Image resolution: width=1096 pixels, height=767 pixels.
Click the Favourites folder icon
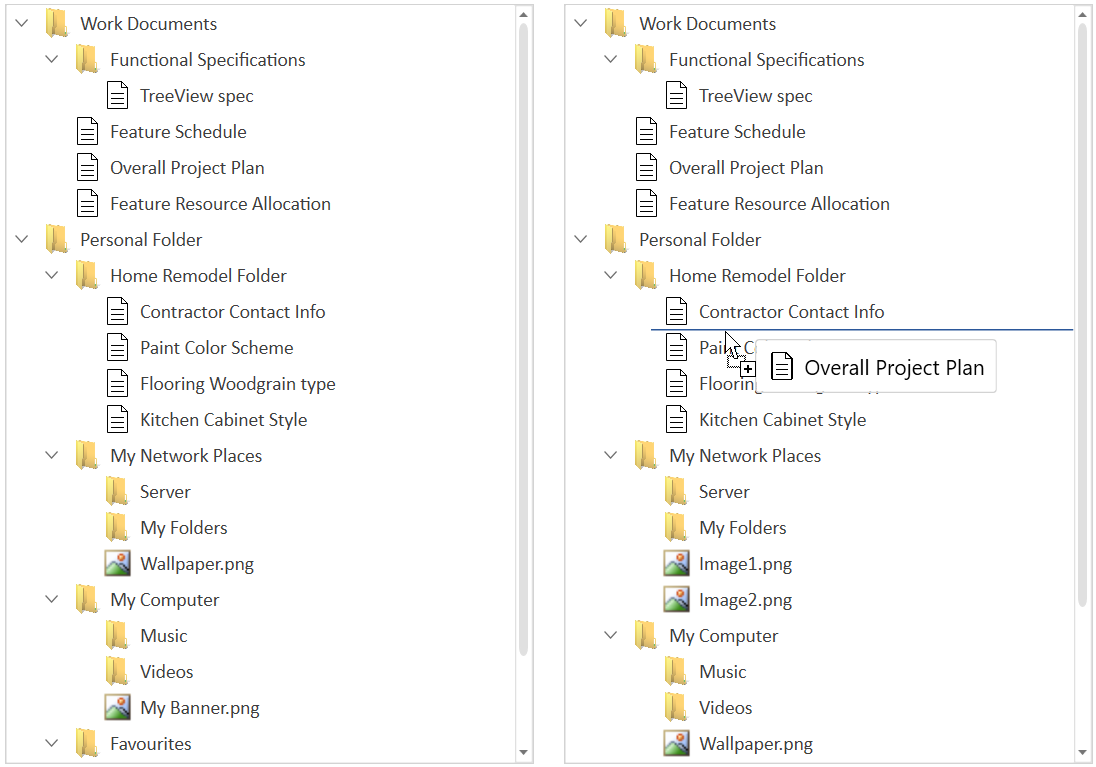(87, 743)
